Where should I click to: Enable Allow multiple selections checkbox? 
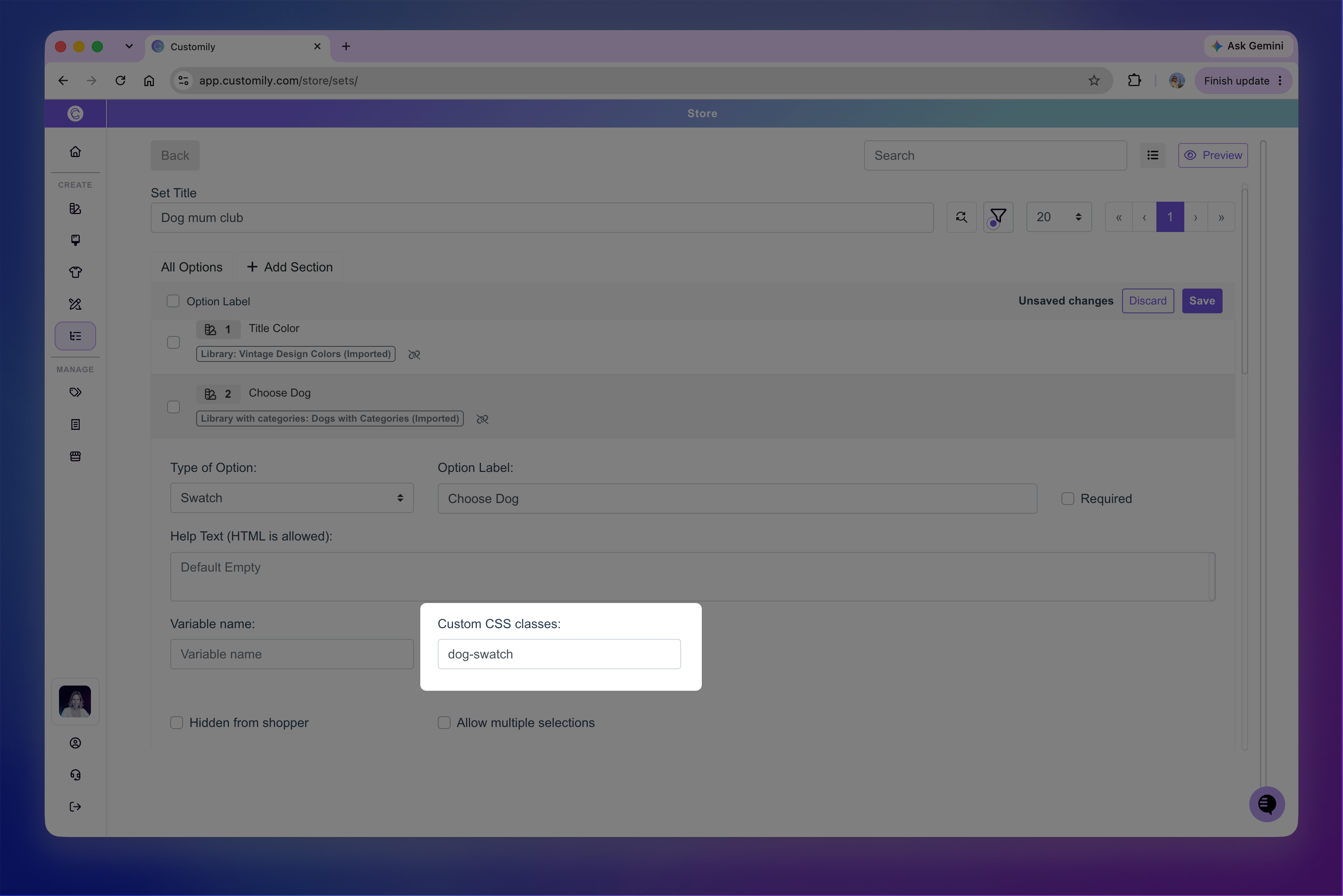(x=444, y=723)
